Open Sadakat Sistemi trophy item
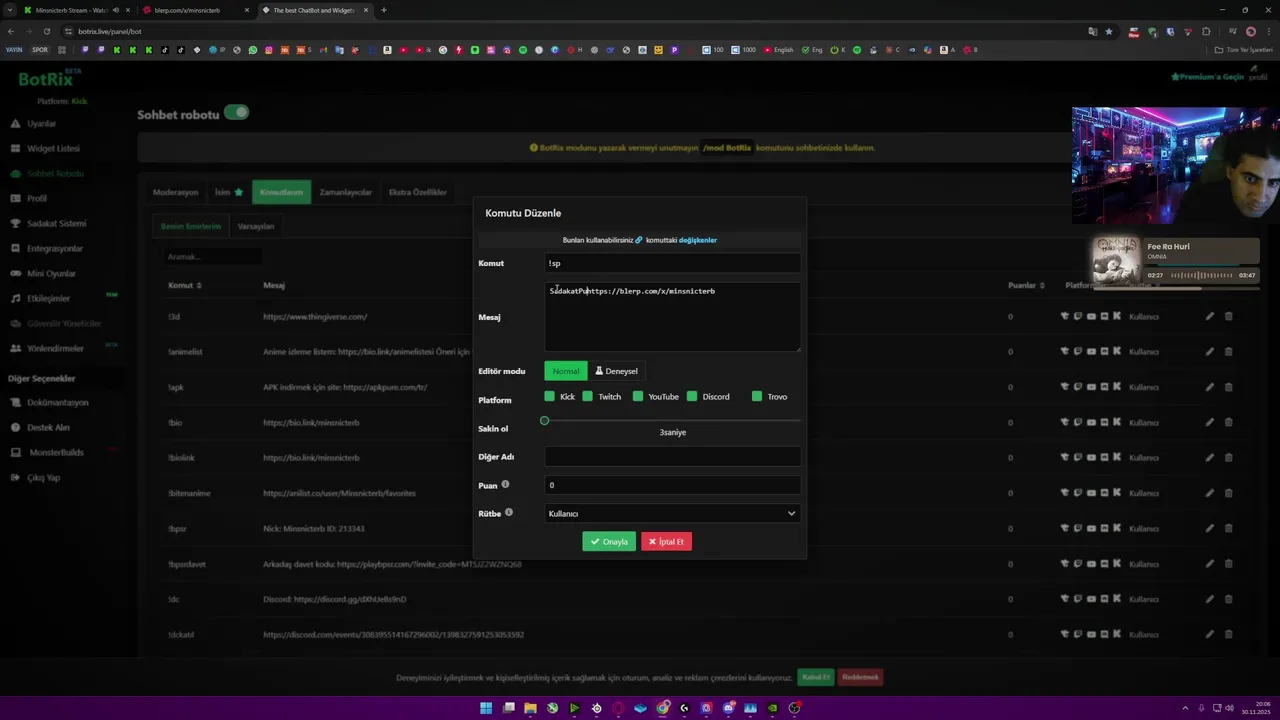1280x720 pixels. click(48, 223)
